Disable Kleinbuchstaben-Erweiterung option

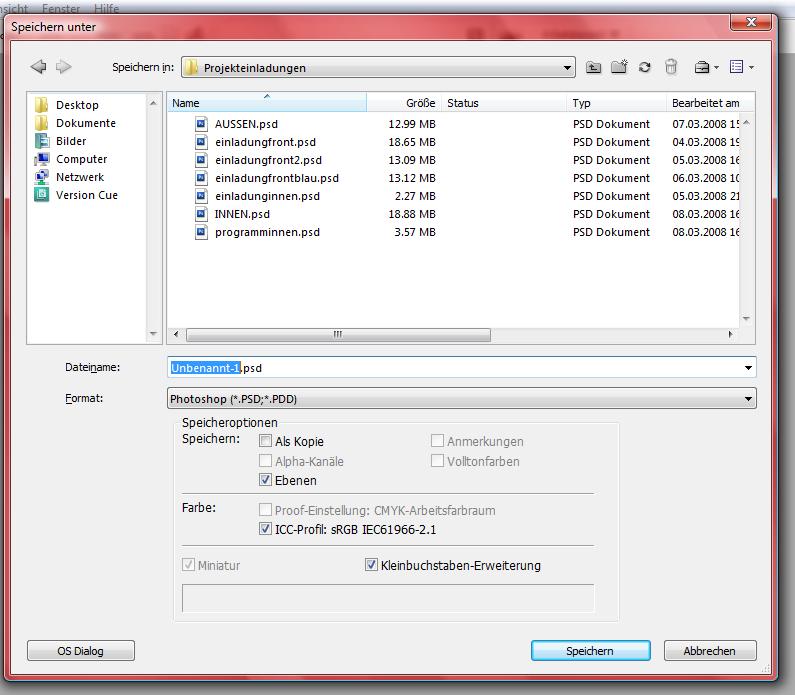click(372, 565)
